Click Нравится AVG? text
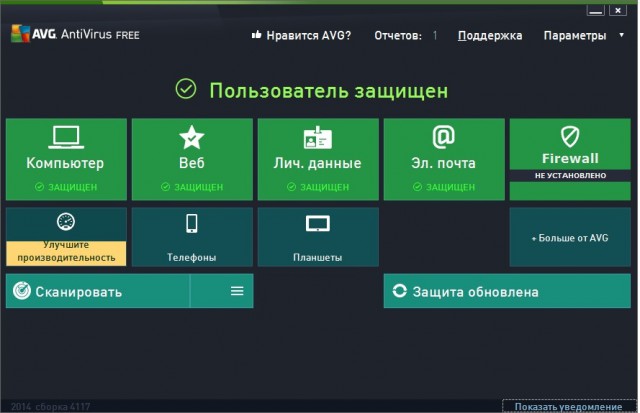The height and width of the screenshot is (413, 640). pyautogui.click(x=309, y=36)
